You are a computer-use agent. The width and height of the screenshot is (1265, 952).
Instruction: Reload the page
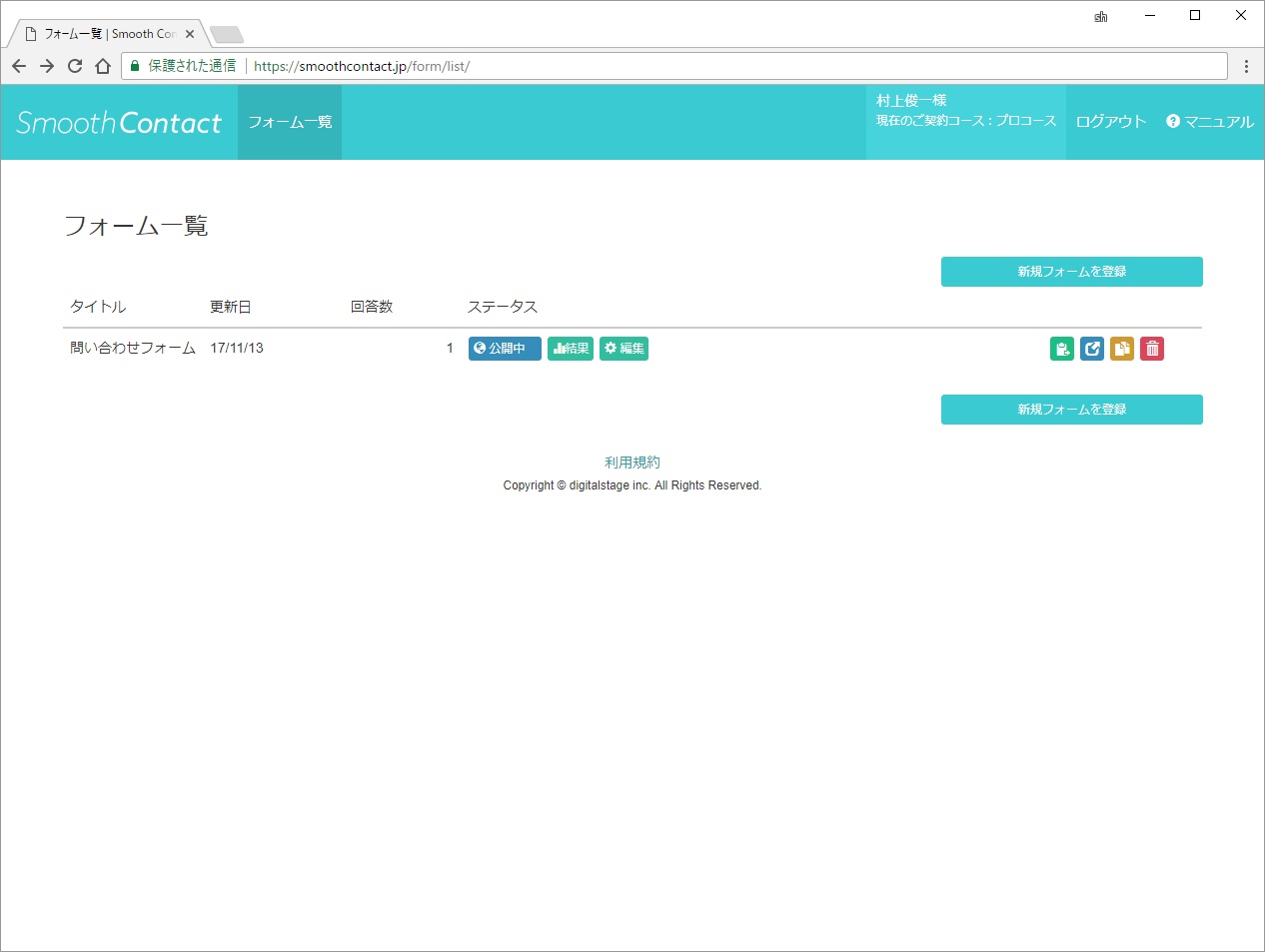pyautogui.click(x=75, y=66)
